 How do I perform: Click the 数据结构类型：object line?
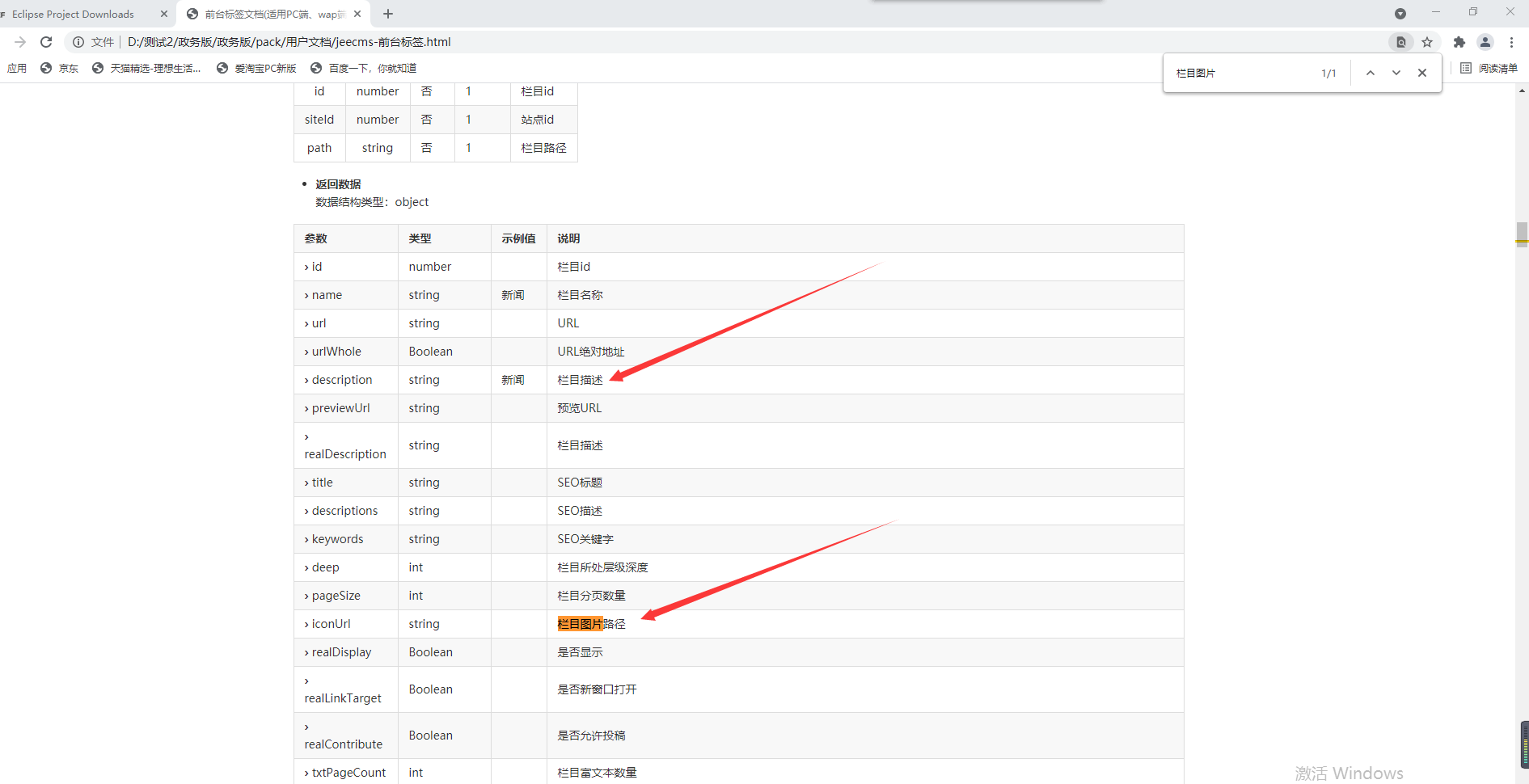tap(372, 202)
